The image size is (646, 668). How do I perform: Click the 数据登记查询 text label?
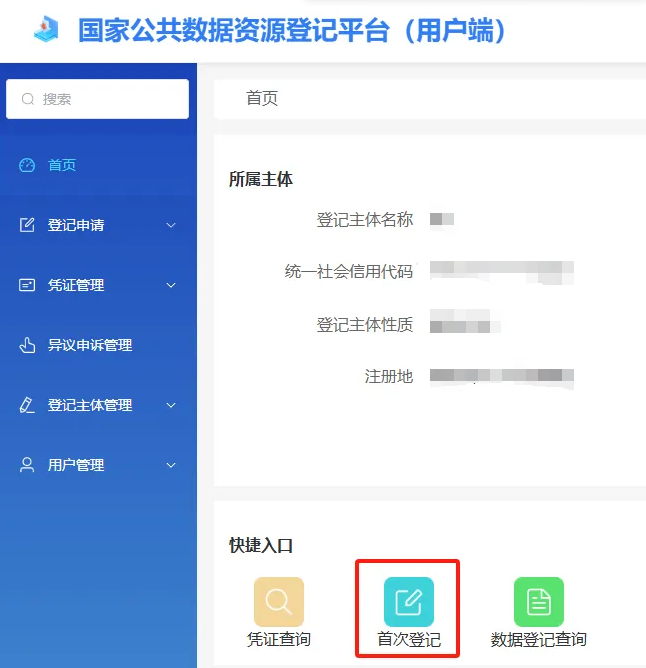tap(538, 640)
